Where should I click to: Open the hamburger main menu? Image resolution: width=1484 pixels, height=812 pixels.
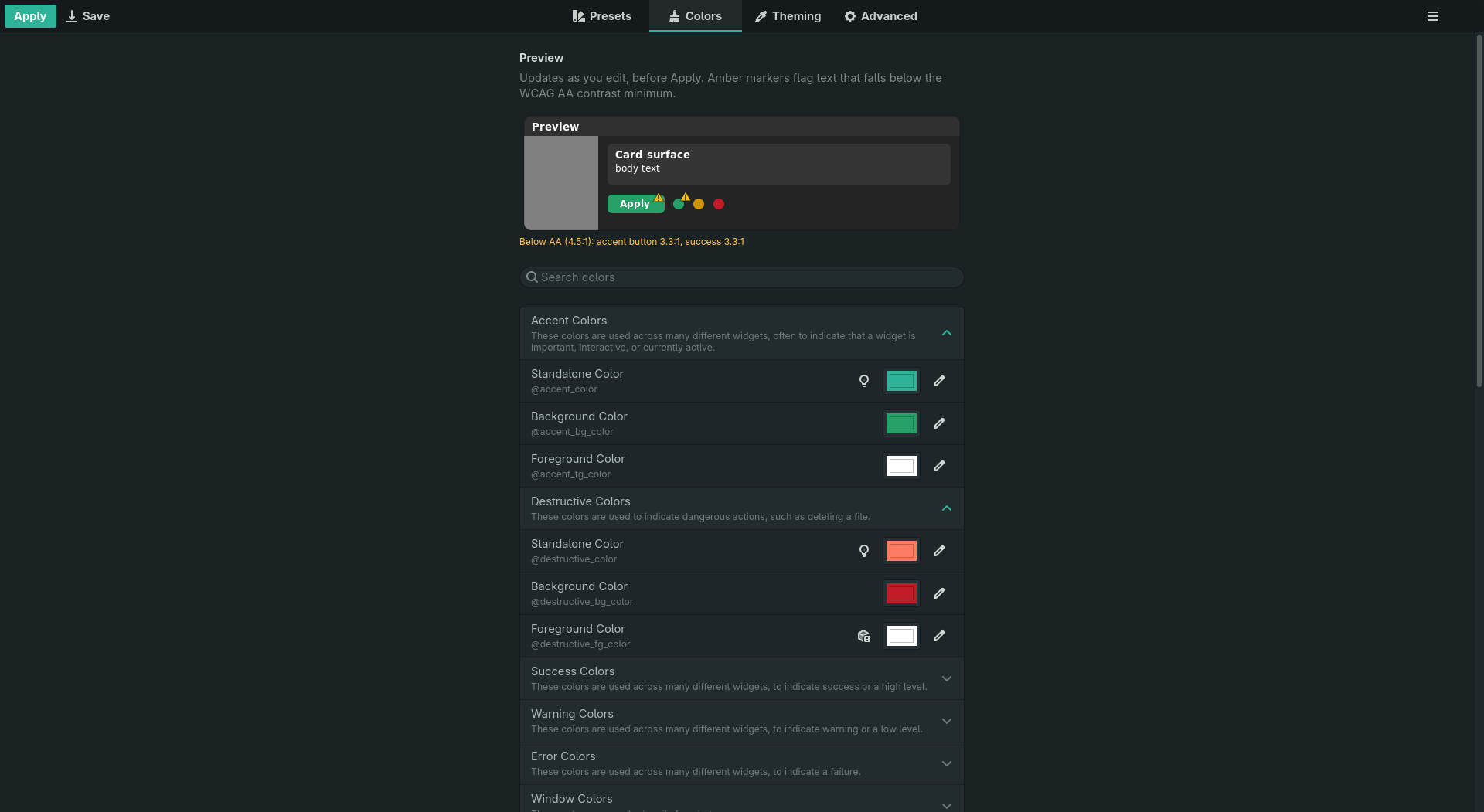[x=1433, y=16]
